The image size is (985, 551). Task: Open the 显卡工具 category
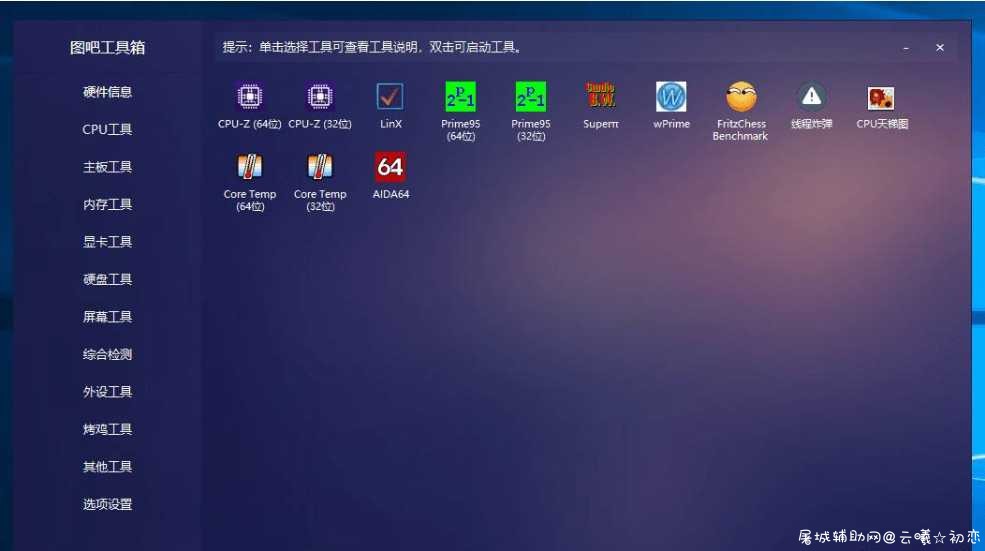[x=107, y=242]
